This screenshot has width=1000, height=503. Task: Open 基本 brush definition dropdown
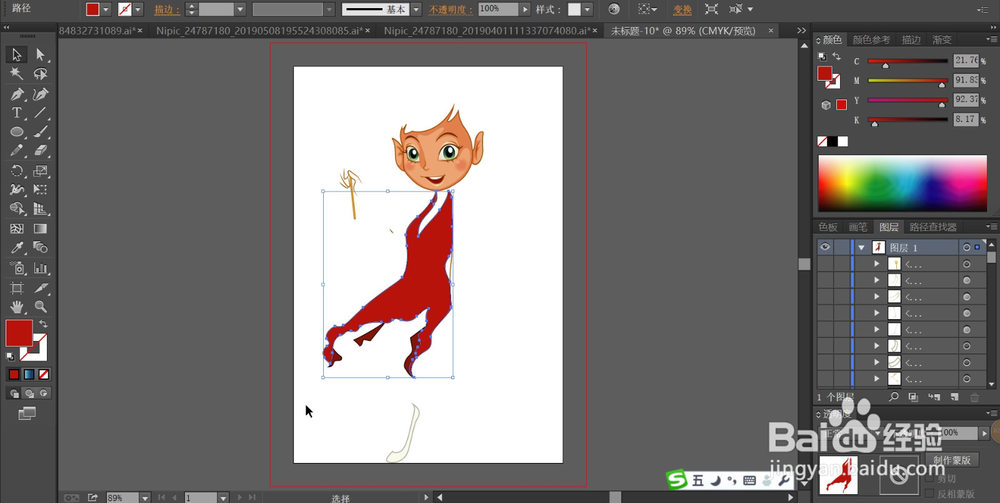[x=416, y=10]
